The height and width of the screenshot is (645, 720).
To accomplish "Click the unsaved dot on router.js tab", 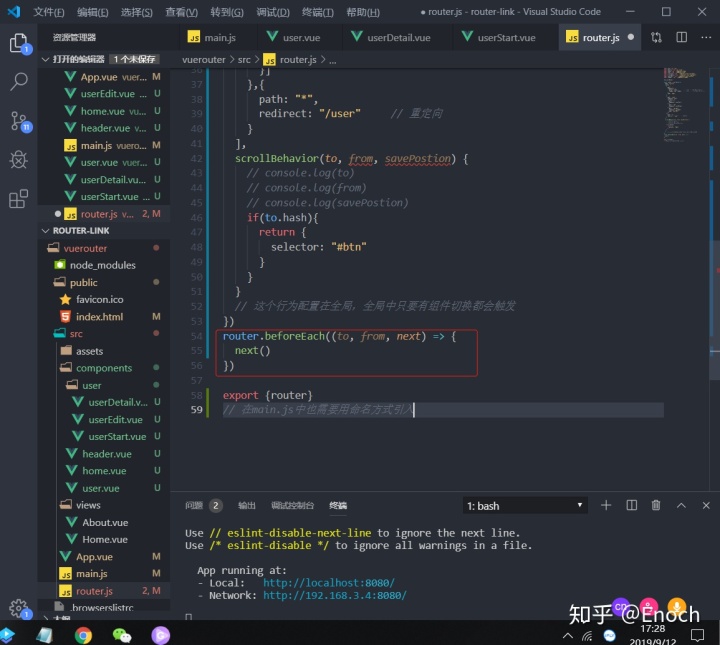I will pyautogui.click(x=631, y=37).
